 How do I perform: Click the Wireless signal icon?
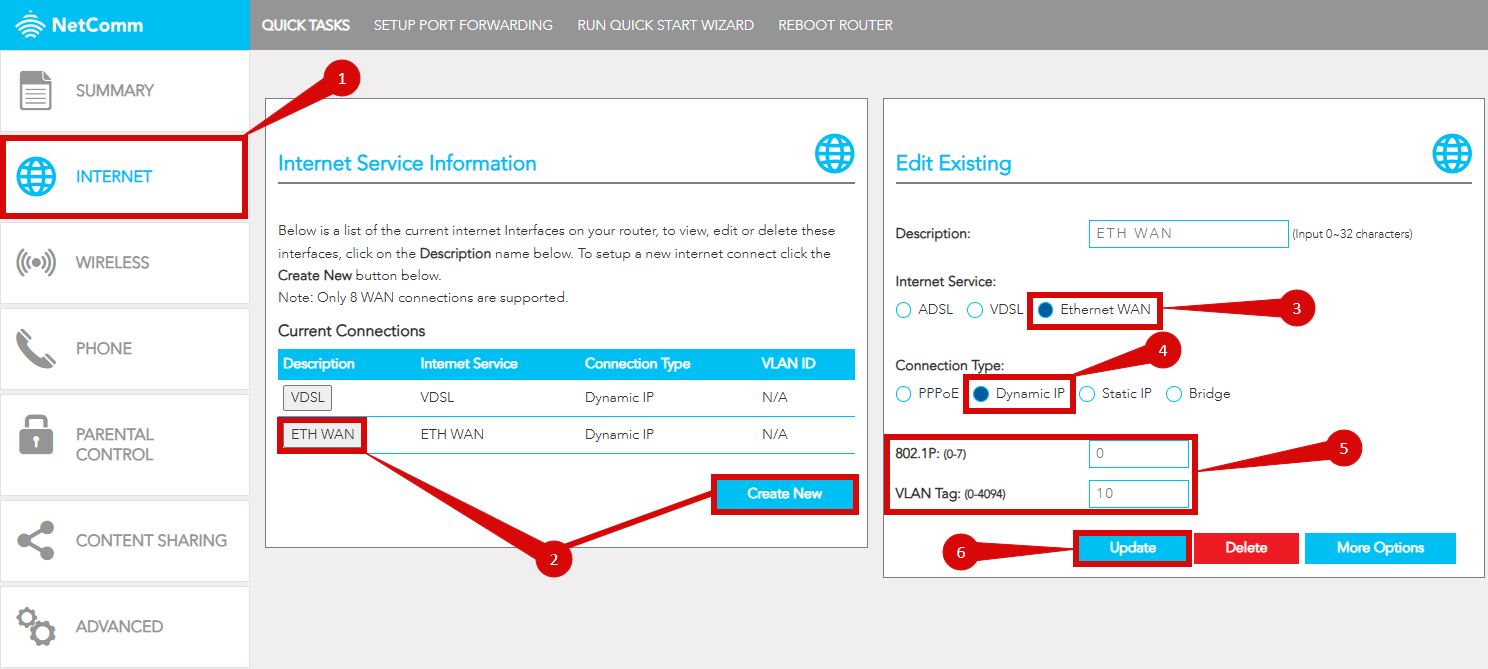[x=36, y=263]
